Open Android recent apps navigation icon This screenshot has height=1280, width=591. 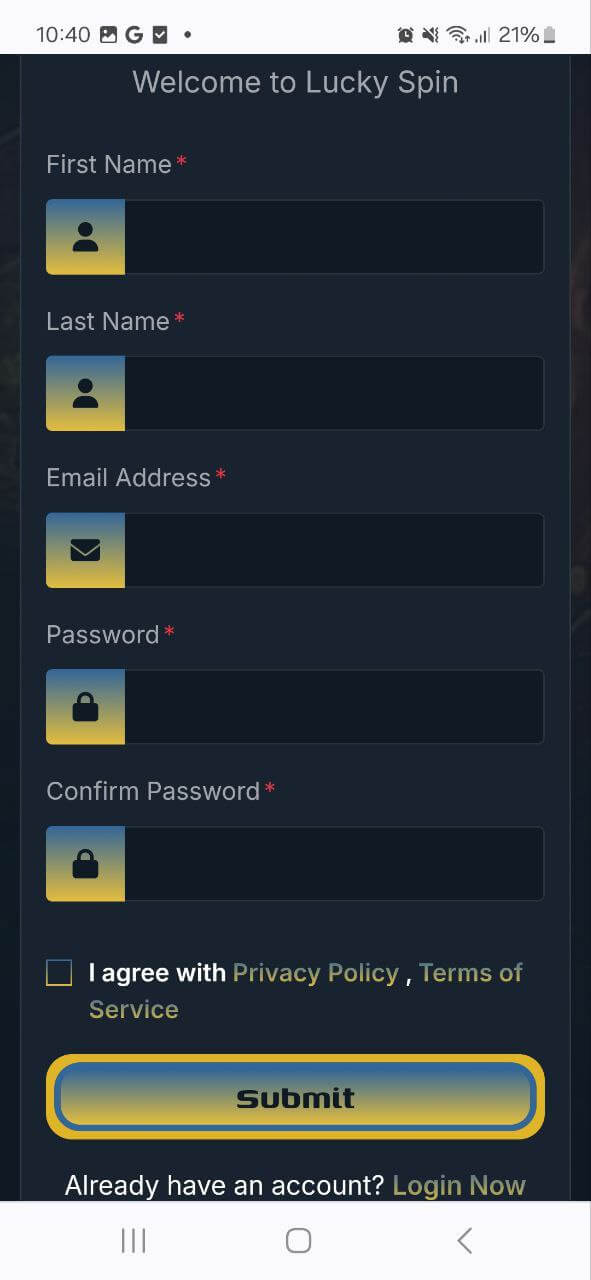click(x=133, y=1241)
